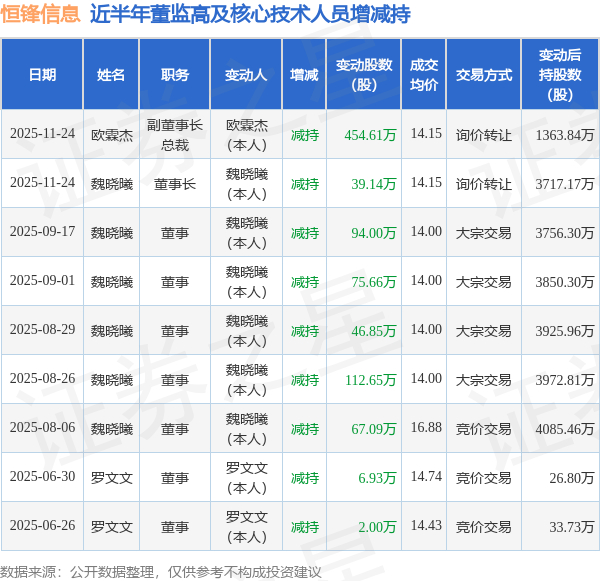Image resolution: width=600 pixels, height=581 pixels.
Task: Click the name cell 欧霖杰
Action: click(x=112, y=135)
